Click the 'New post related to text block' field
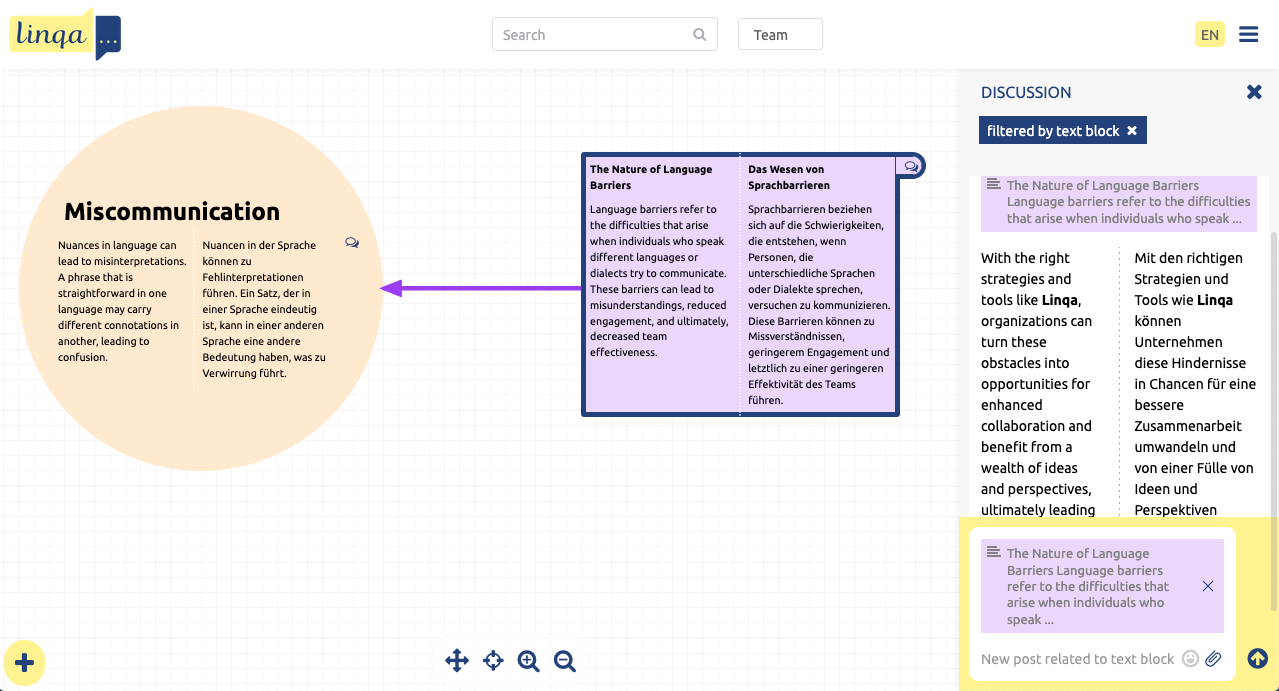The width and height of the screenshot is (1279, 691). point(1077,659)
